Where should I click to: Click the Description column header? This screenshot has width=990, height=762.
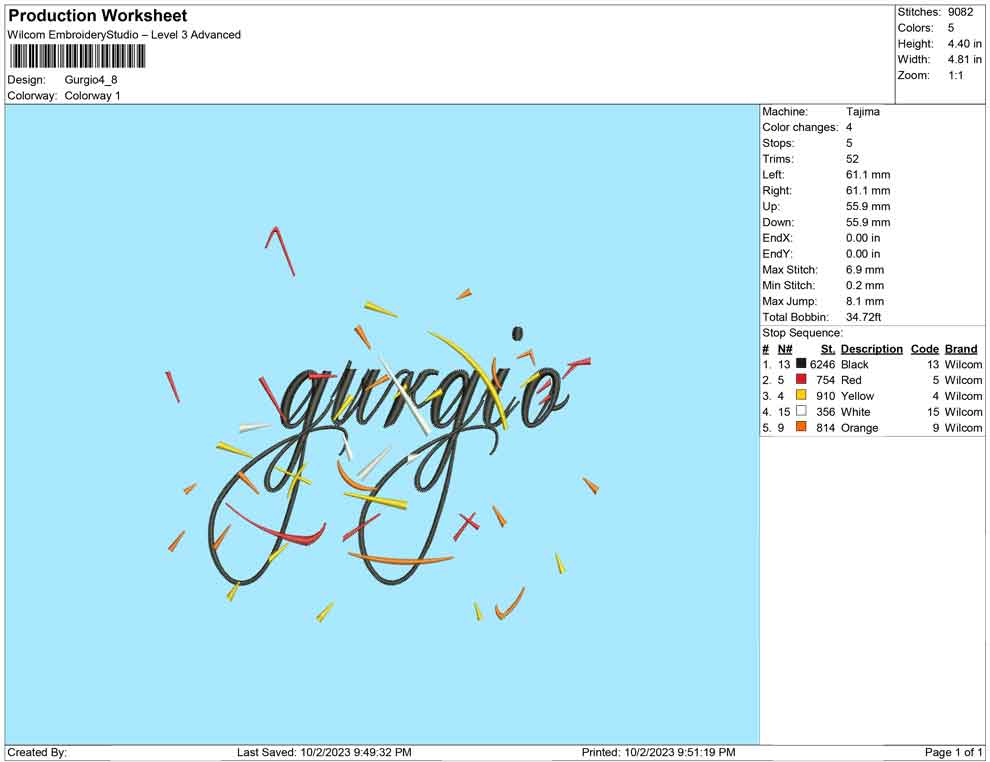pos(871,348)
